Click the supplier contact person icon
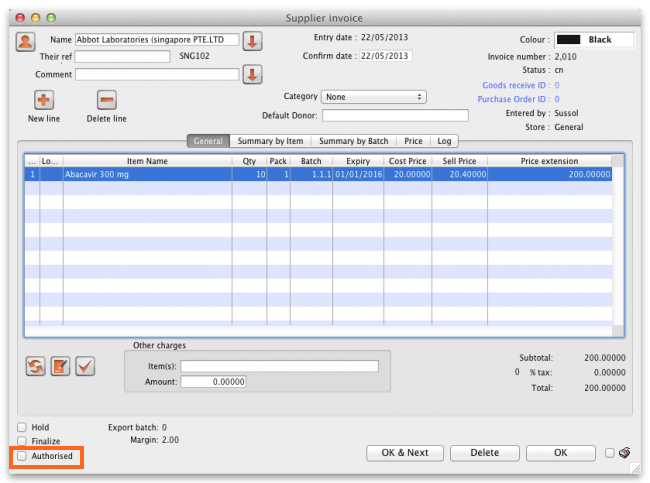 25,41
